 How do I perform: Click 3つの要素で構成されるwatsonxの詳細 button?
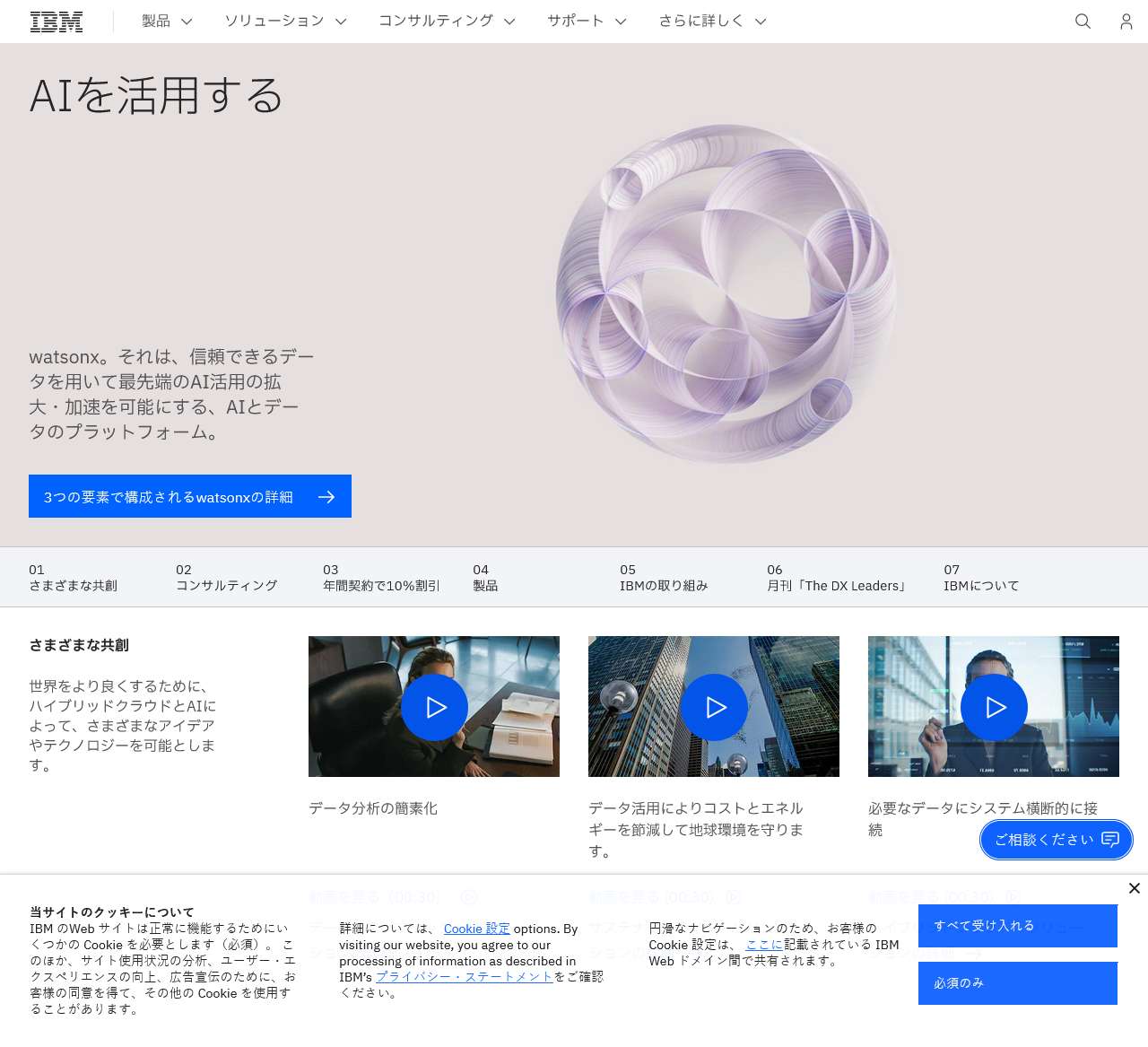coord(190,496)
